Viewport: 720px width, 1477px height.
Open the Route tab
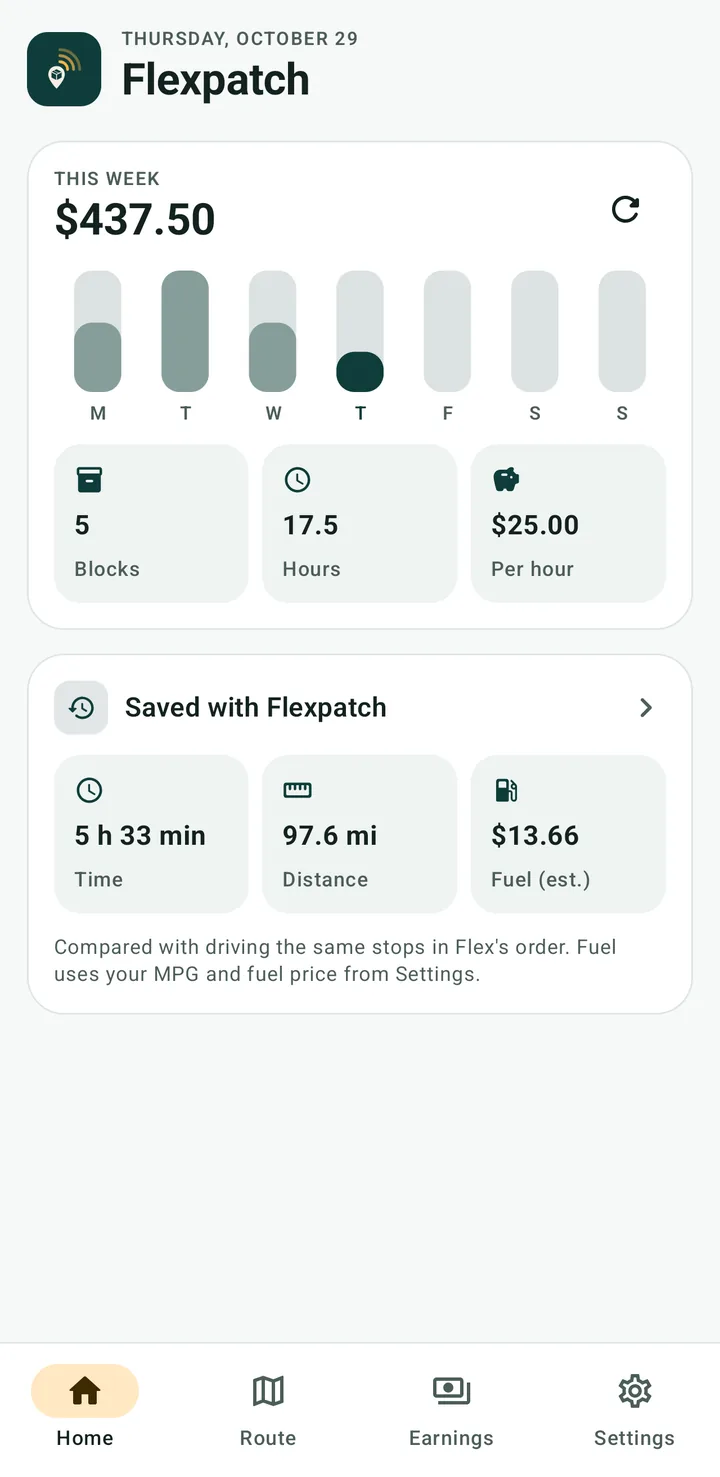click(268, 1408)
